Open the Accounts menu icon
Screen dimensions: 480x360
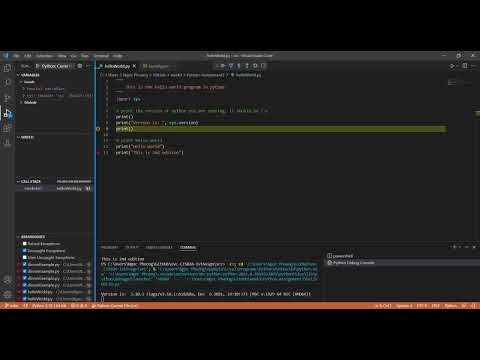(x=7, y=279)
